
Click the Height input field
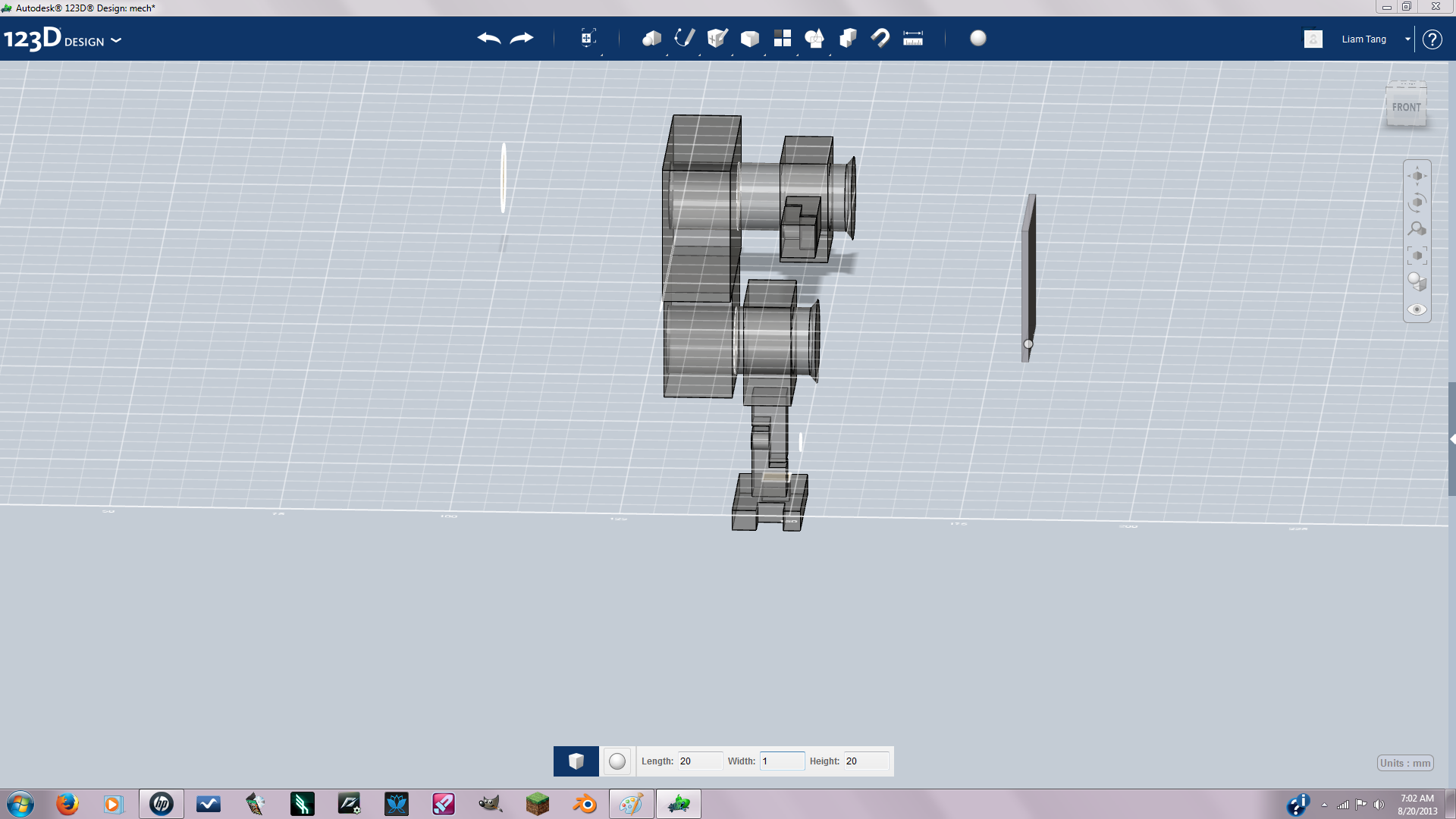866,761
